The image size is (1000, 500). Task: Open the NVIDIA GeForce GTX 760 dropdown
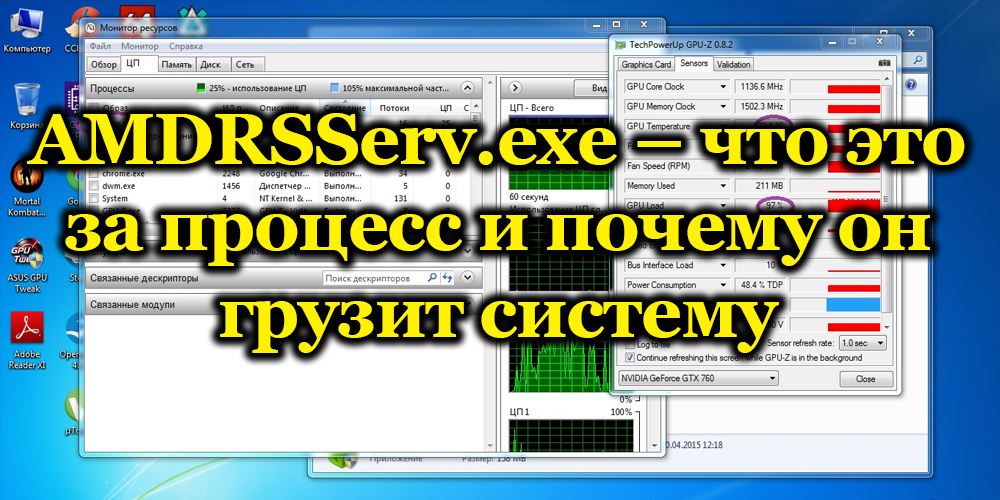(698, 379)
